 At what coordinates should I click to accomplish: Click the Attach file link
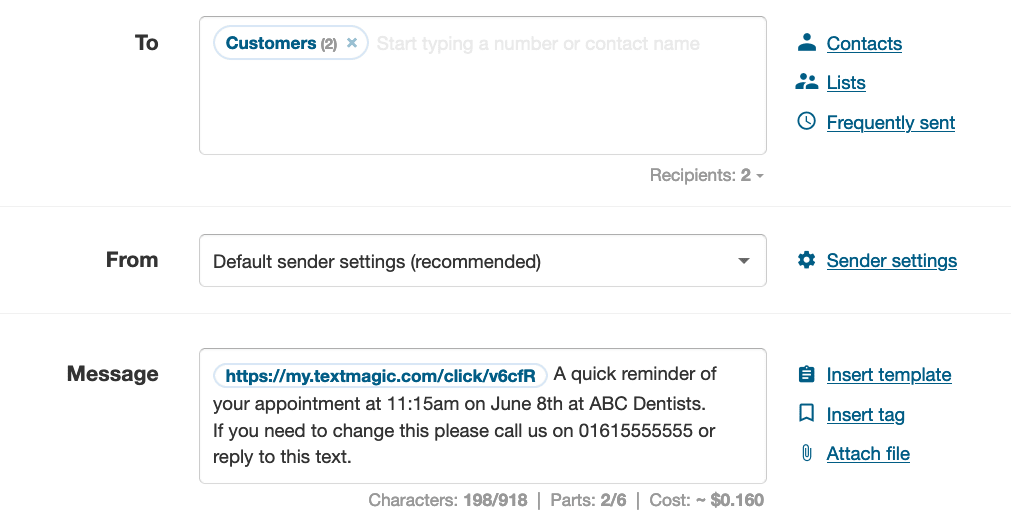click(868, 454)
